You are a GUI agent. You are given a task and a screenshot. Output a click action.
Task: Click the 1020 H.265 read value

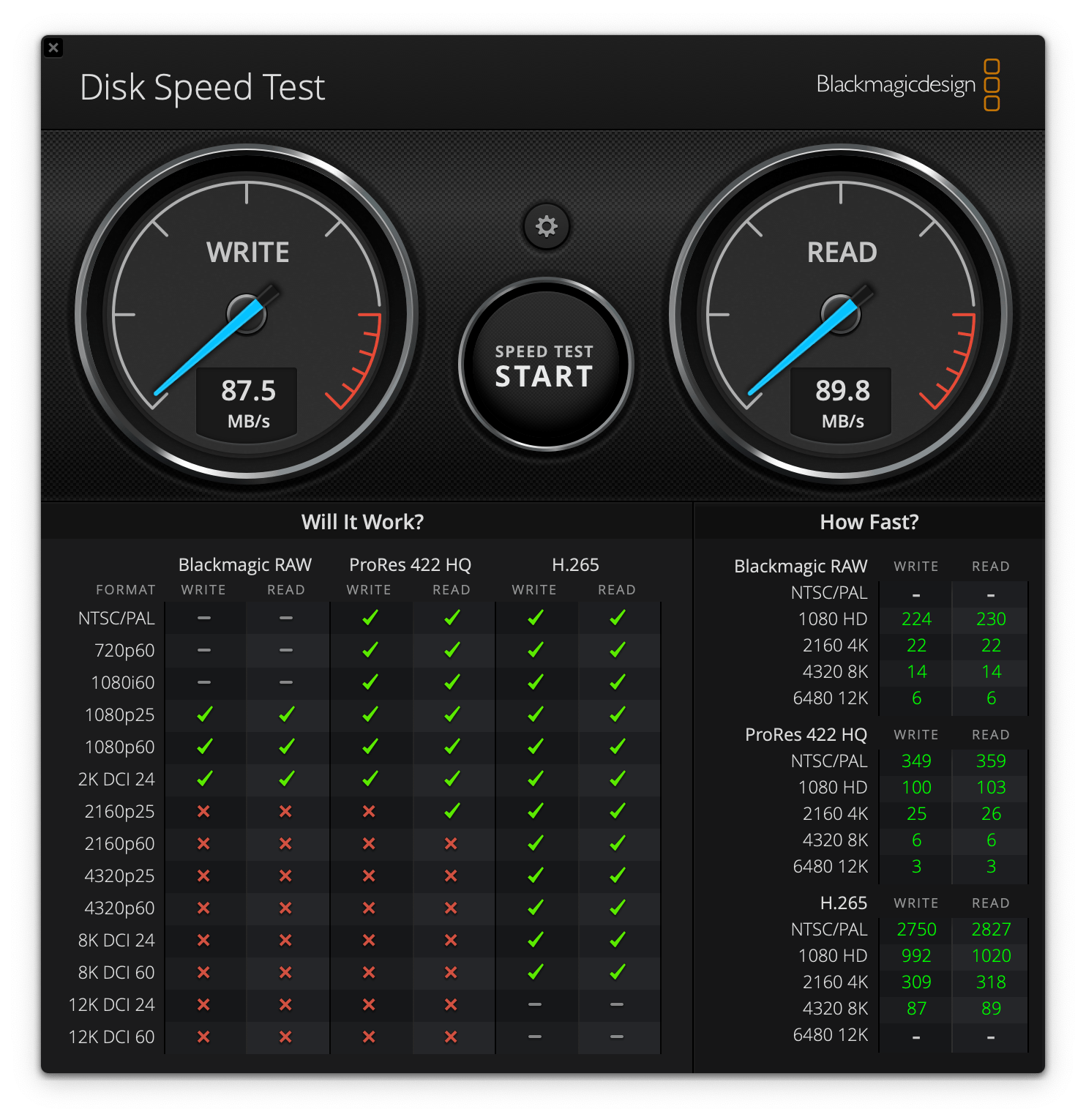[x=991, y=956]
